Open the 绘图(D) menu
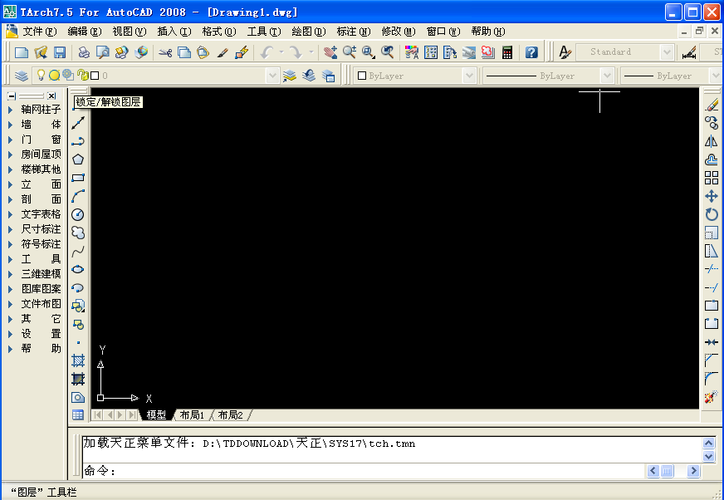 [x=309, y=31]
